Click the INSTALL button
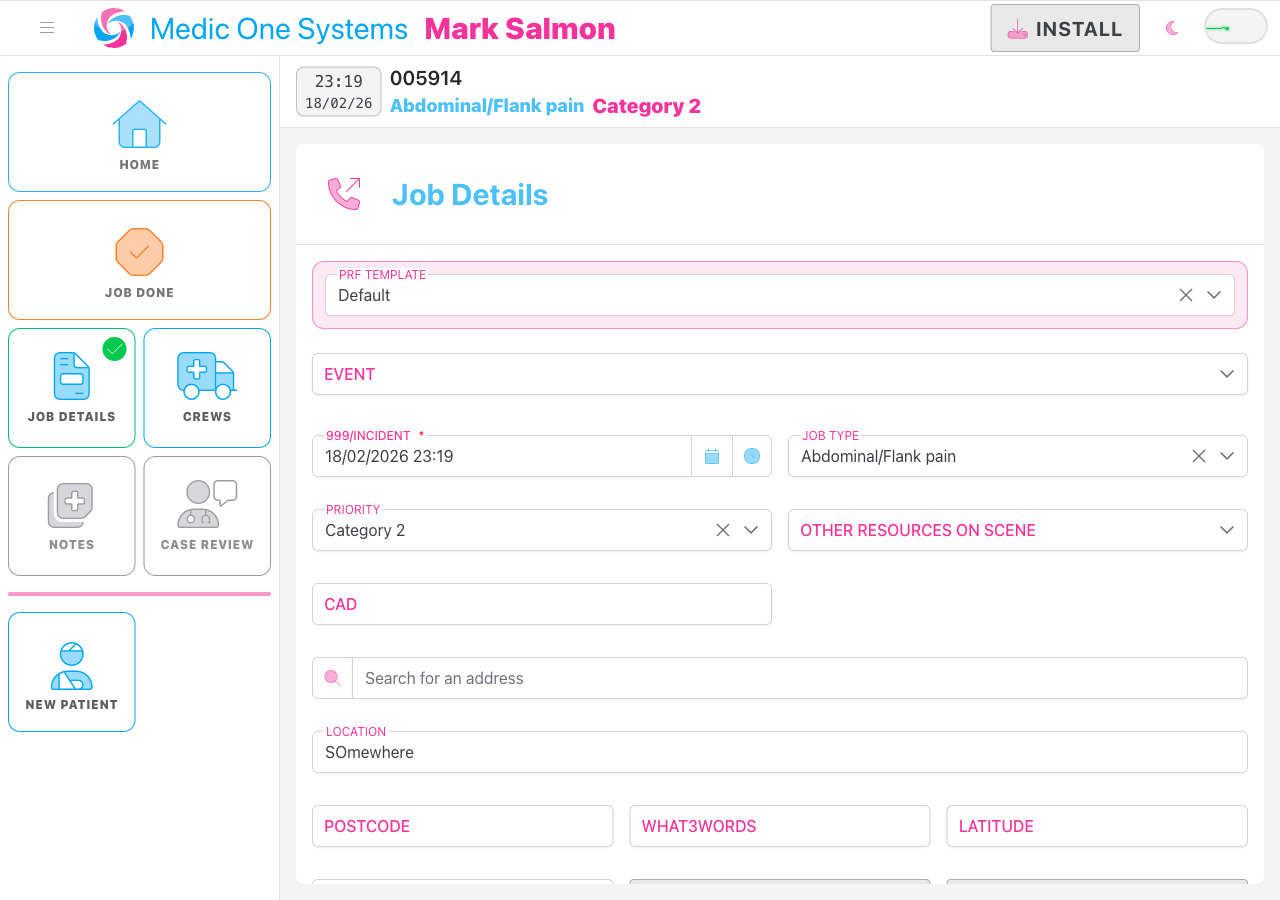Viewport: 1280px width, 900px height. click(x=1064, y=28)
